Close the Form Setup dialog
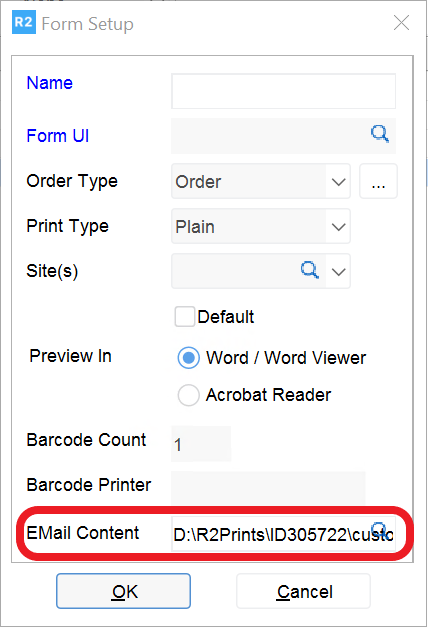 coord(401,23)
